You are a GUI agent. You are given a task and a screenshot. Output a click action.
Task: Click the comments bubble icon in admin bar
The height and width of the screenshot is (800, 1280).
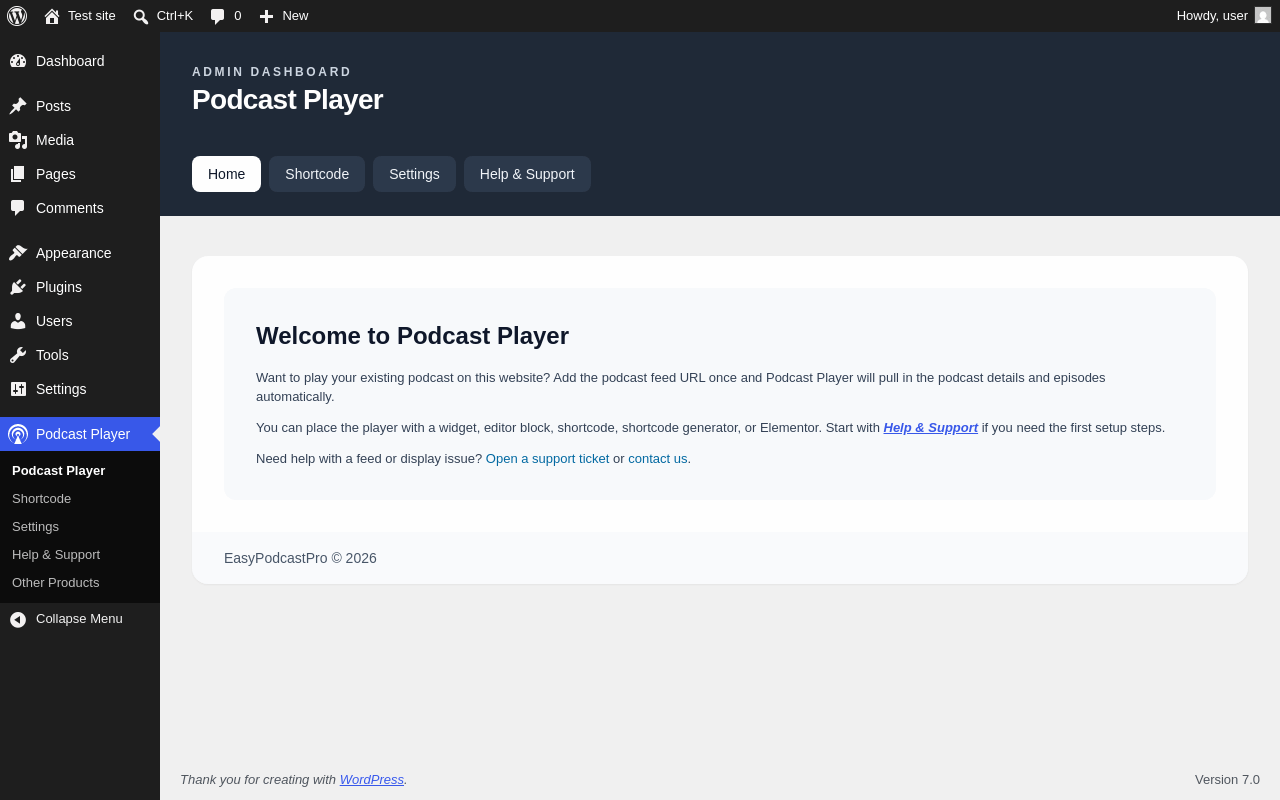coord(218,16)
